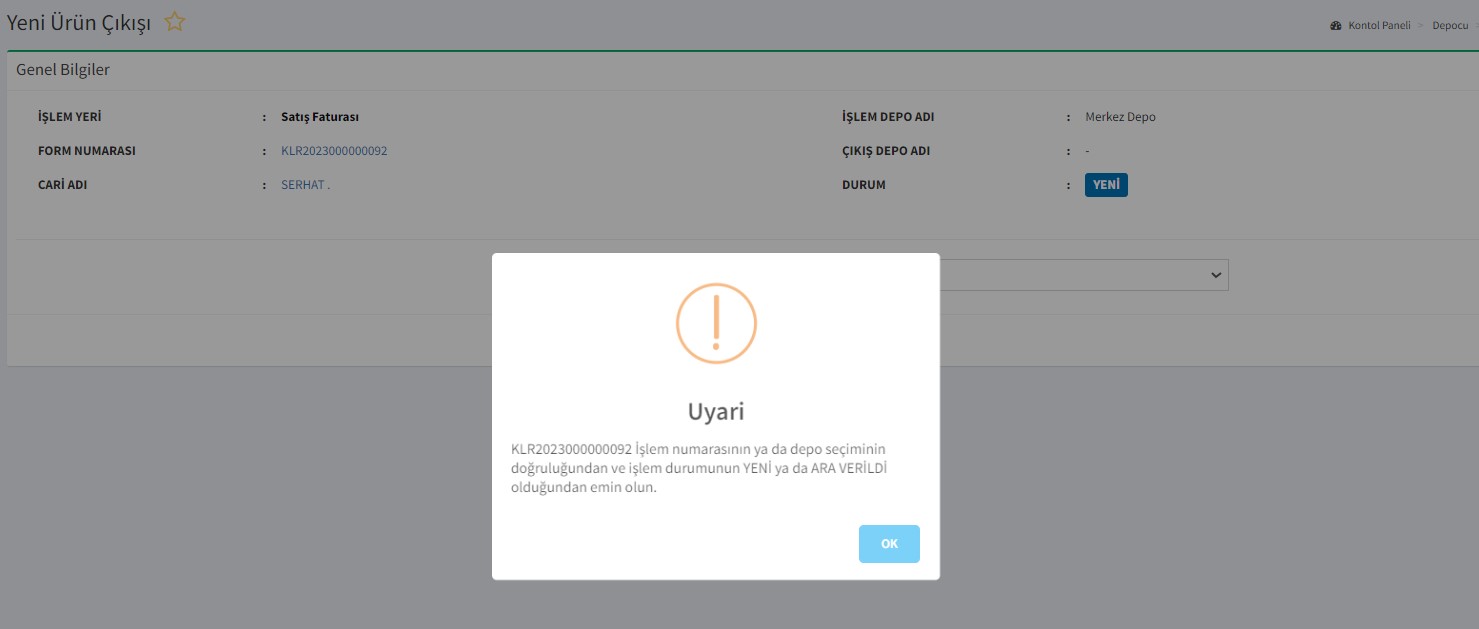Click the DURUM field label

coord(864,185)
